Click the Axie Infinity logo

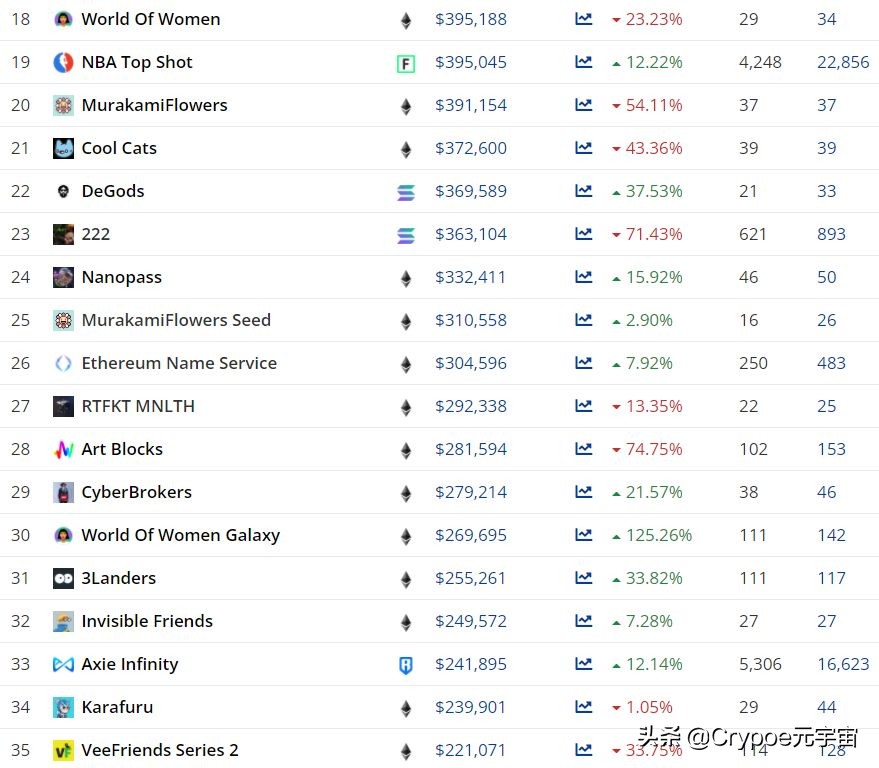tap(63, 664)
